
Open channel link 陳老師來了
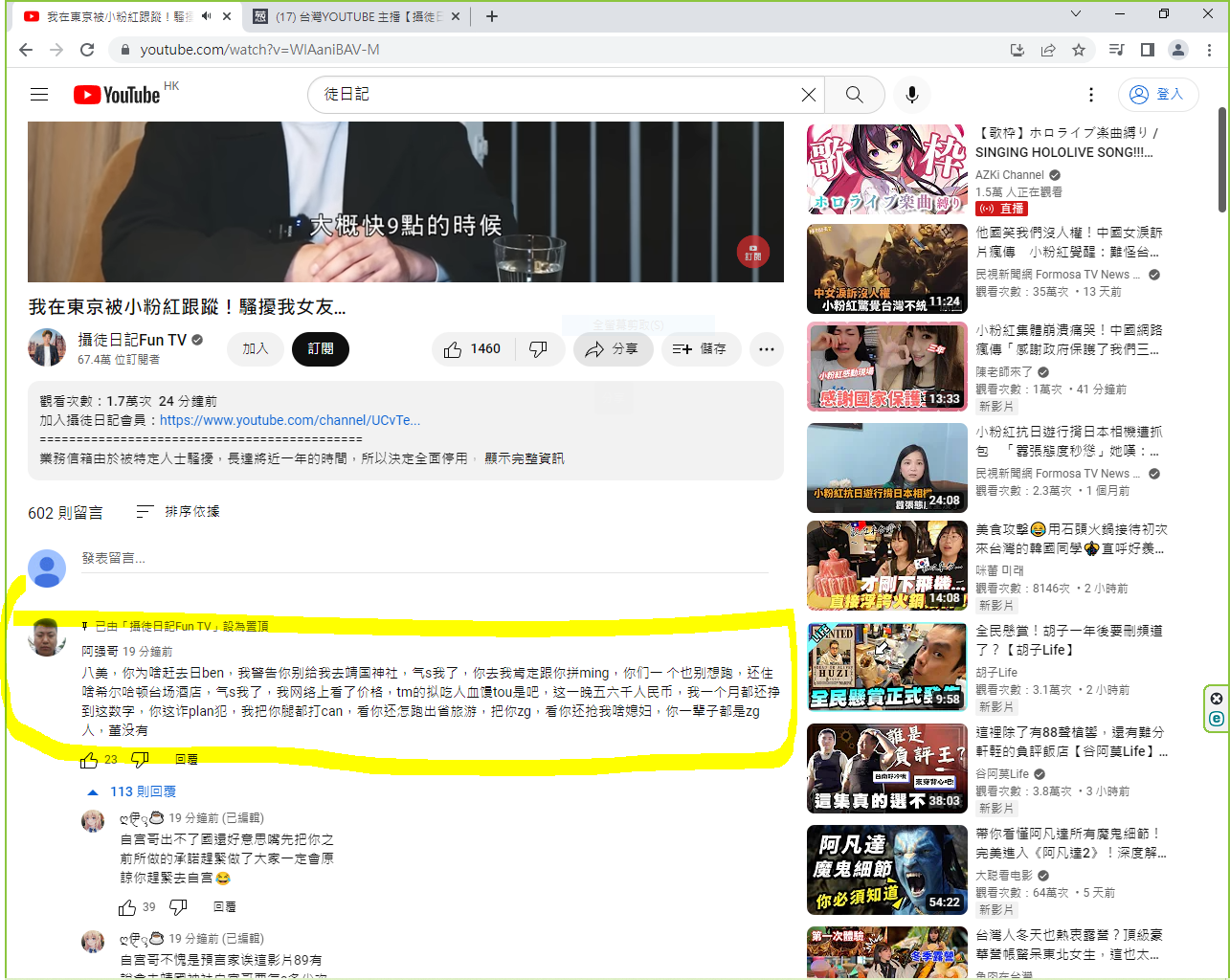1004,372
